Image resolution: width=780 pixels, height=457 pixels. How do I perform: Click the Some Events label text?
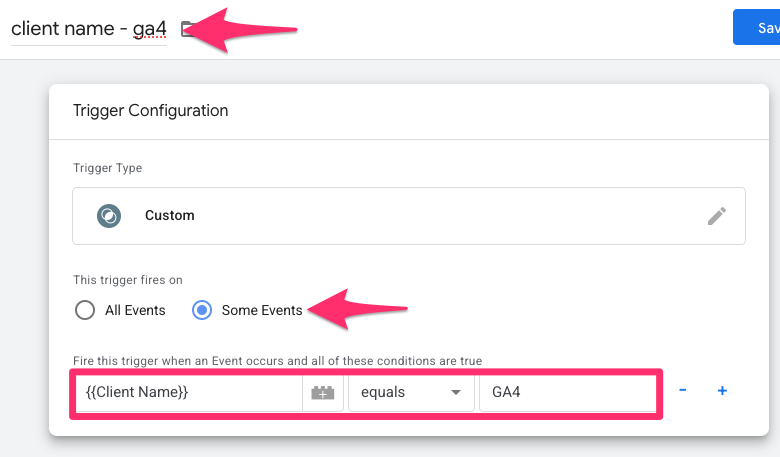(x=262, y=310)
